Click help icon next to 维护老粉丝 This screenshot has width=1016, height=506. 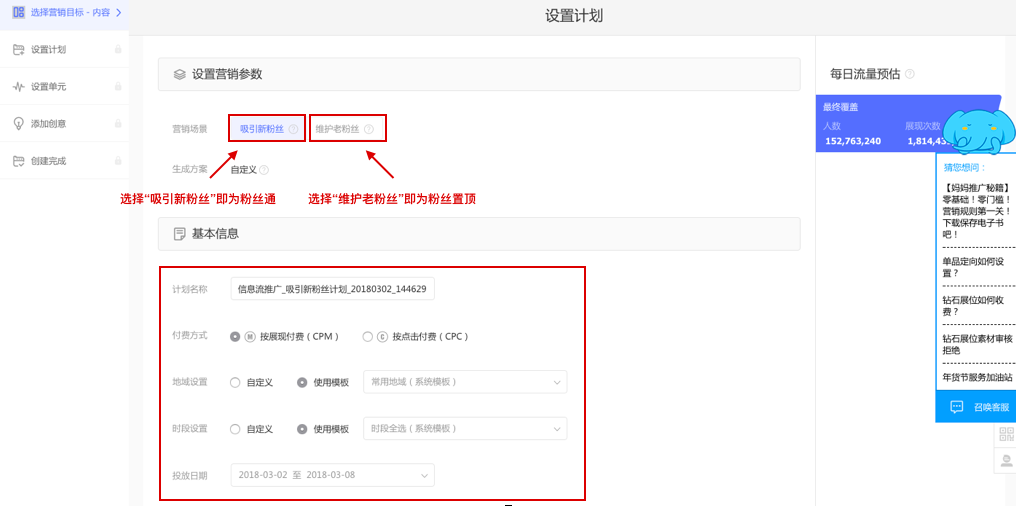tap(369, 129)
